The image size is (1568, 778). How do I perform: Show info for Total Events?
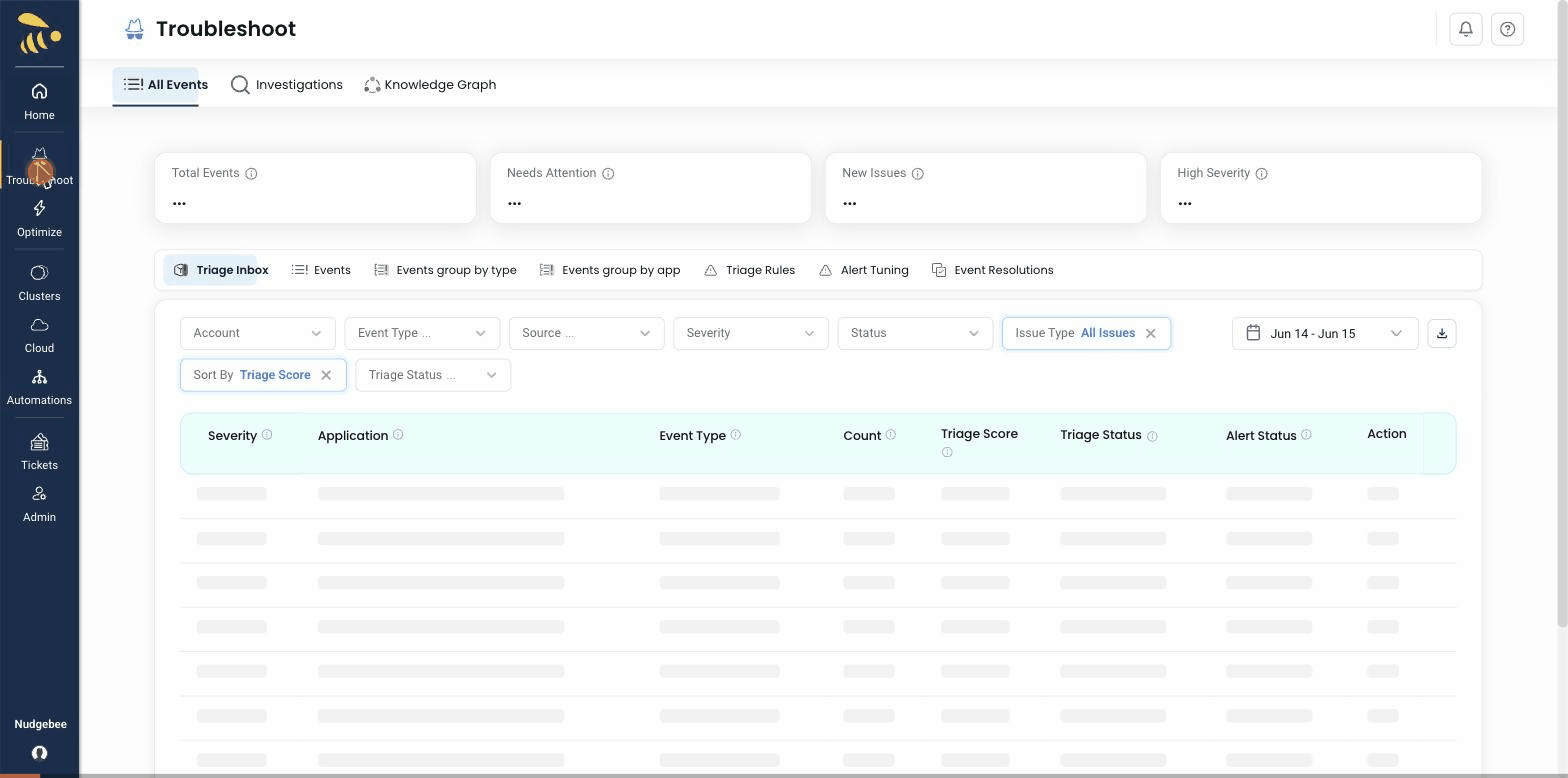[252, 174]
